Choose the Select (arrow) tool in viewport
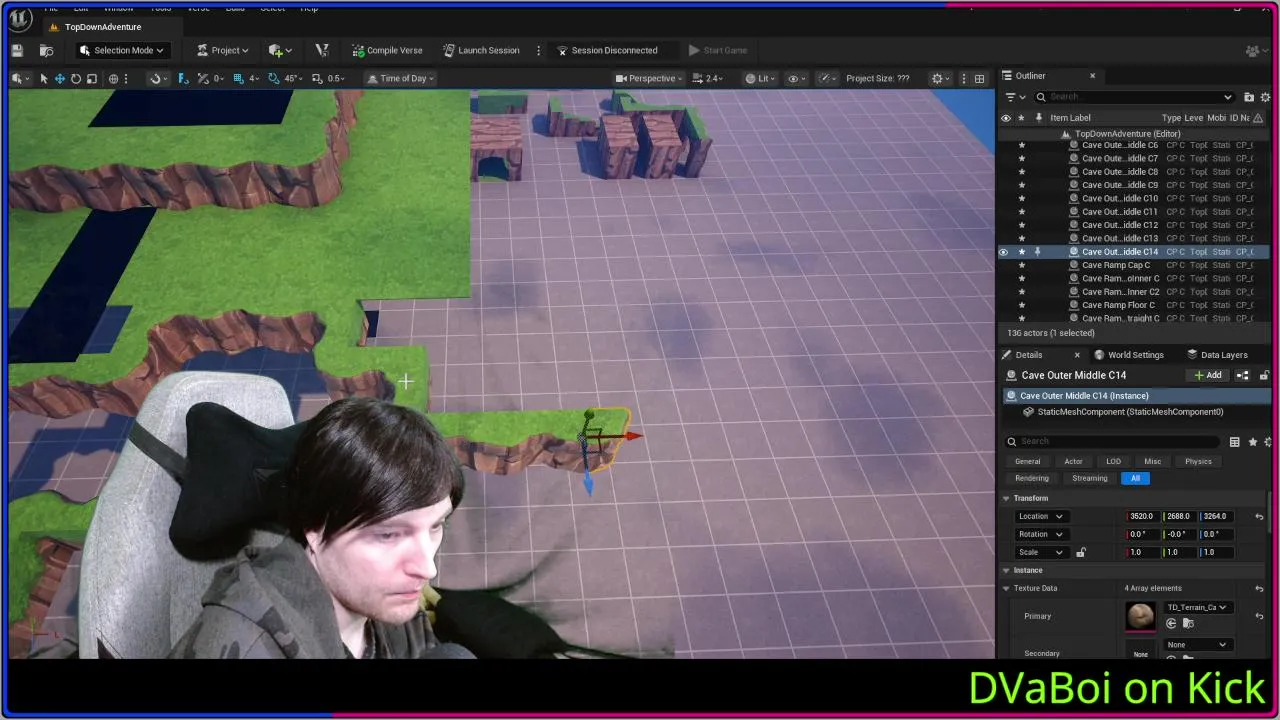The height and width of the screenshot is (720, 1280). click(x=43, y=78)
